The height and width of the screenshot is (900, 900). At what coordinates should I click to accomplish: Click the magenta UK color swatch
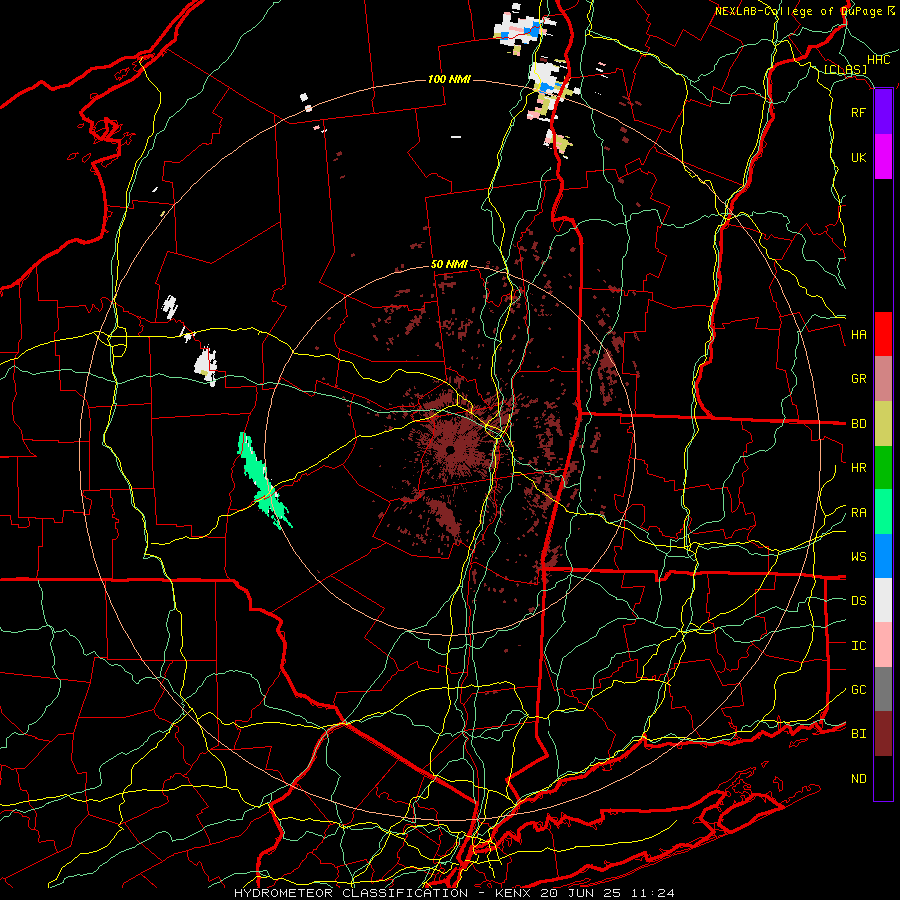pos(883,157)
